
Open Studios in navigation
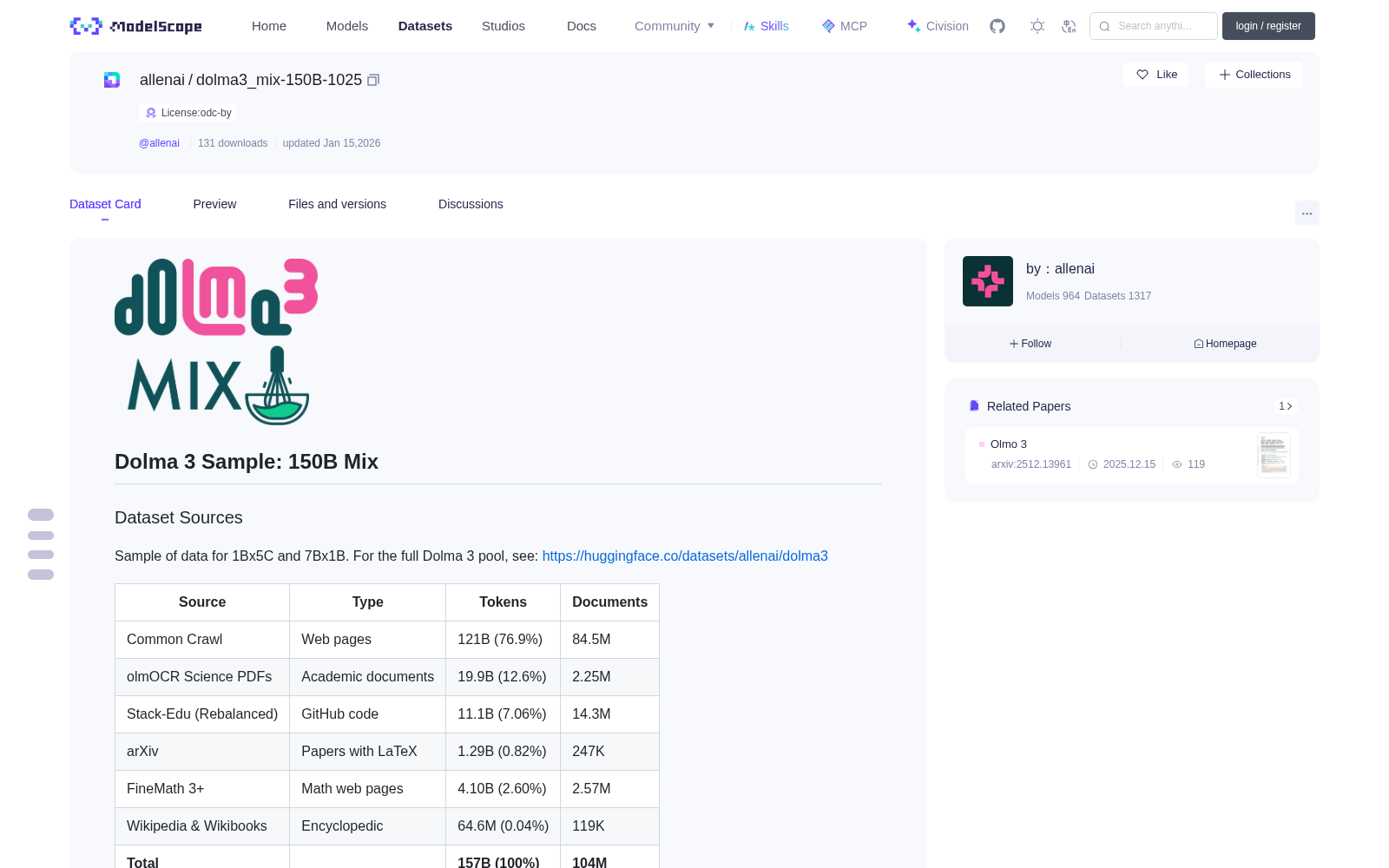(504, 26)
